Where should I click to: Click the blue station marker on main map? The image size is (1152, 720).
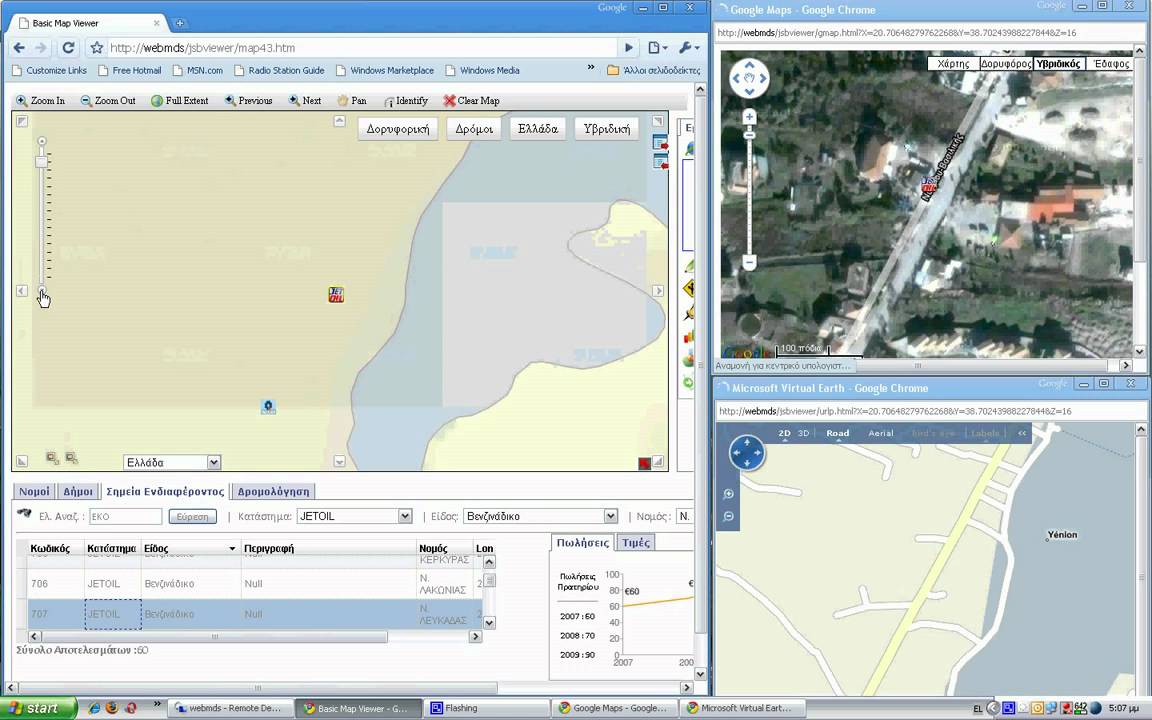click(x=268, y=406)
